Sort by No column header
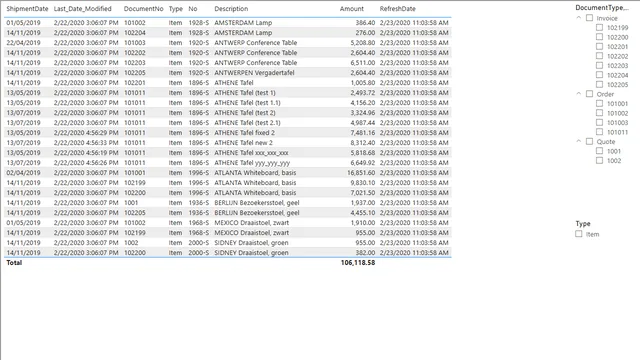This screenshot has width=640, height=360. click(193, 9)
